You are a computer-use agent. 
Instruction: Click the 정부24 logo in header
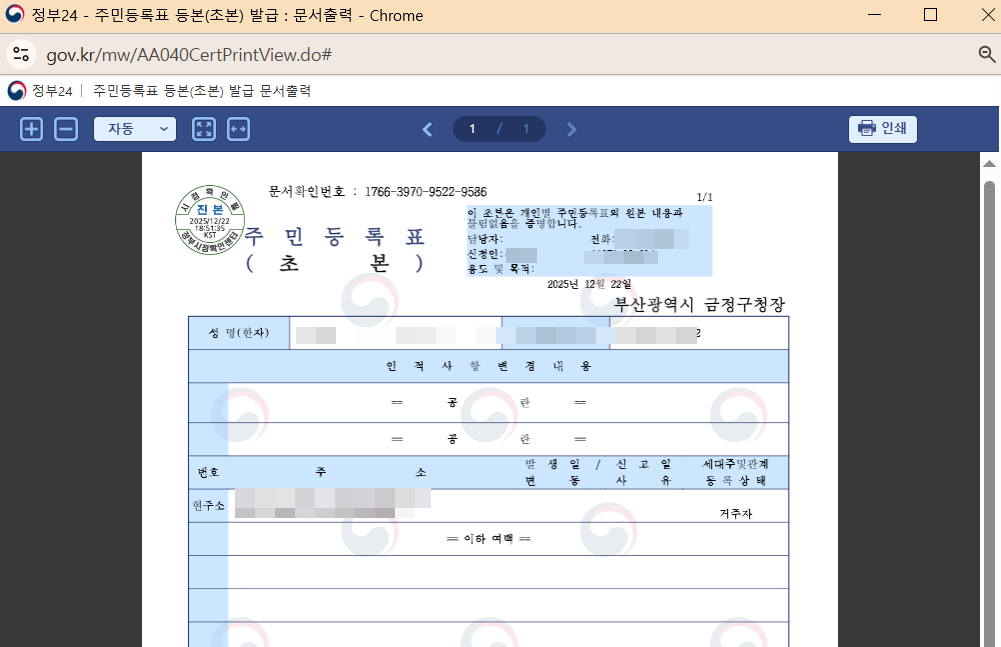[40, 91]
